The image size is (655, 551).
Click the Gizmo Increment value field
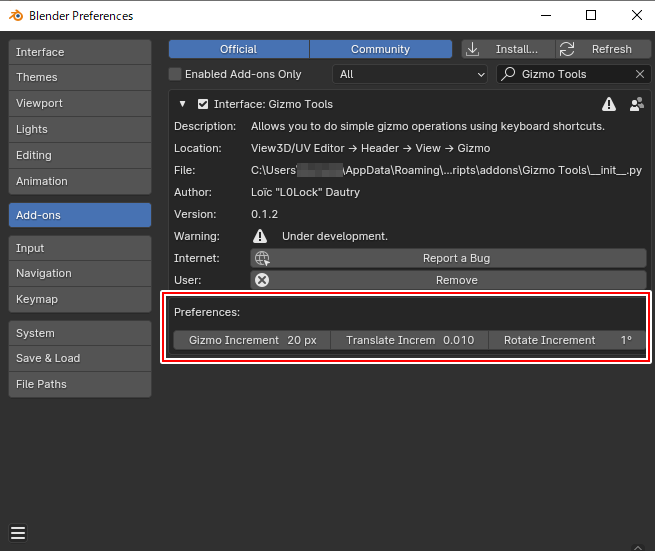click(x=252, y=340)
